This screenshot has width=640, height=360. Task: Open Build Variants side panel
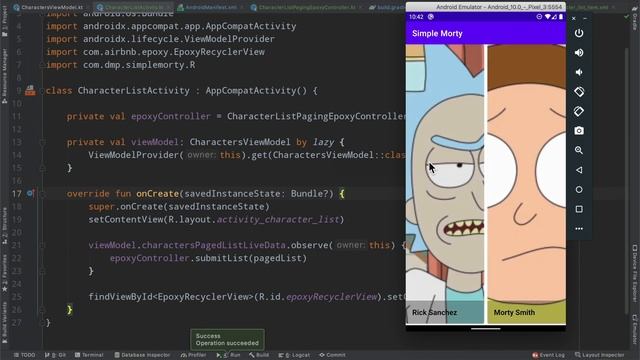tap(4, 322)
